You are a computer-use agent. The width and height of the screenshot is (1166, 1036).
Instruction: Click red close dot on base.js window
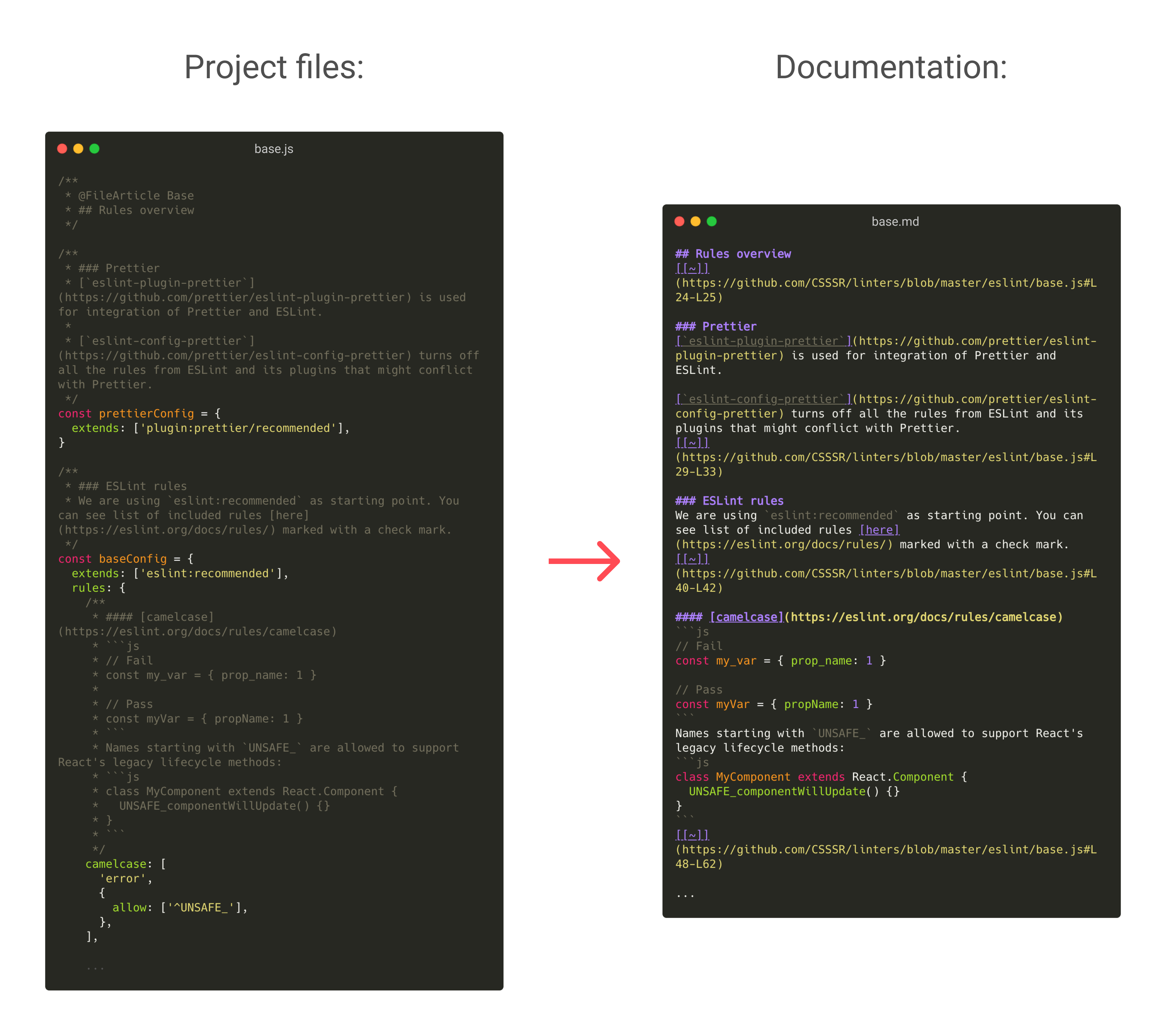[x=62, y=149]
